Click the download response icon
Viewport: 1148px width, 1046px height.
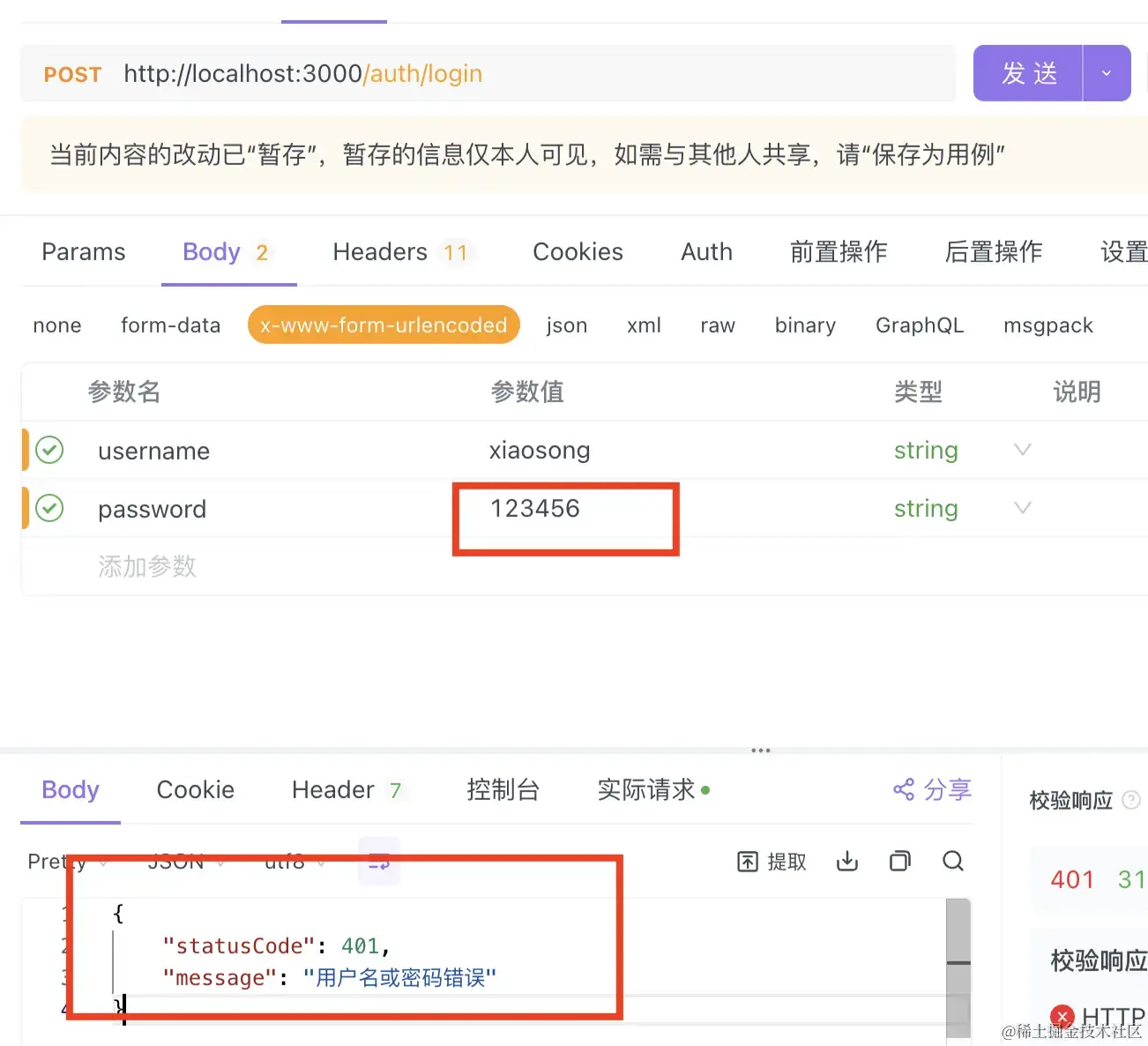click(x=847, y=862)
